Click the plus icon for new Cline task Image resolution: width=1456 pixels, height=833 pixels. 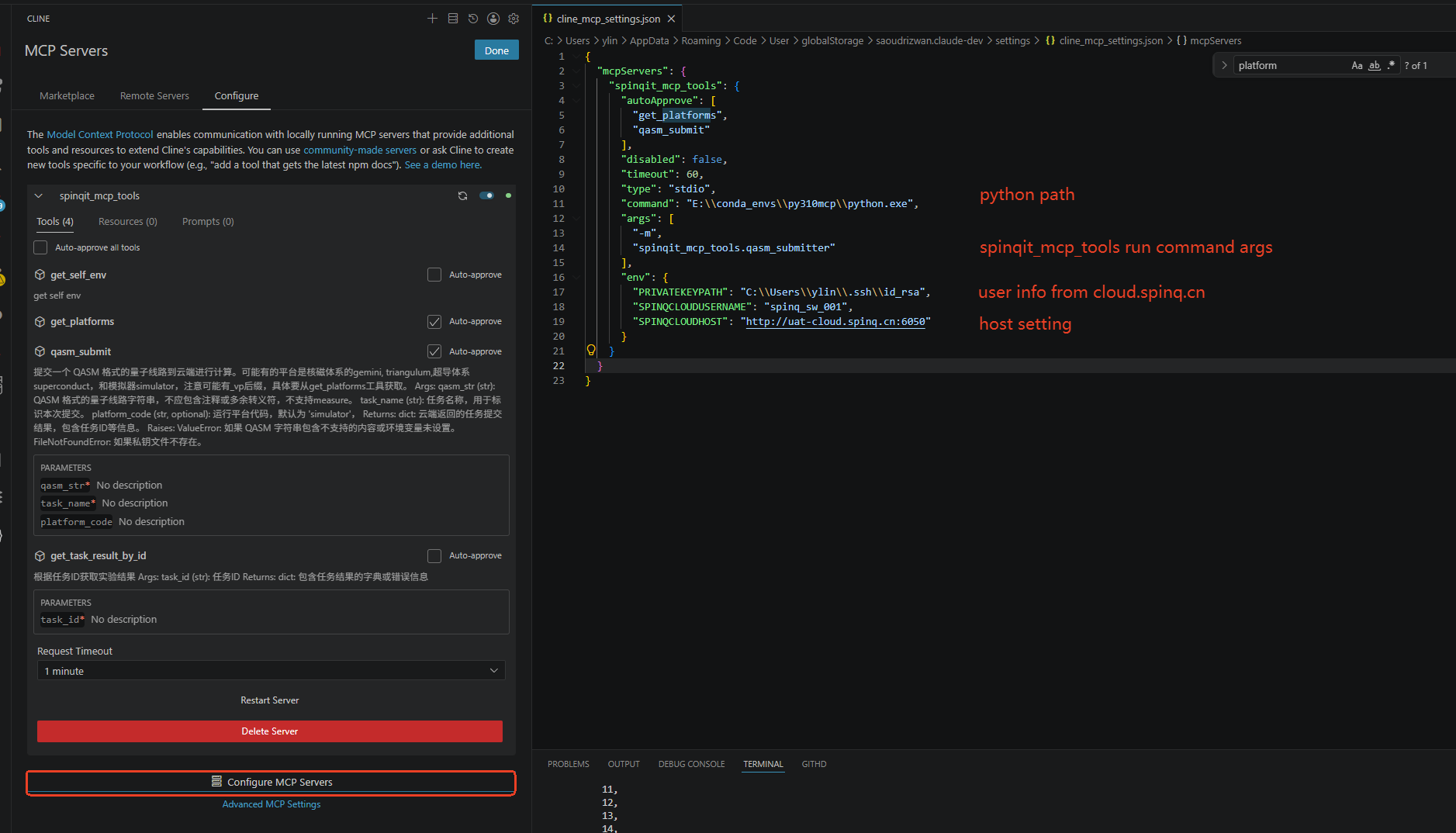[x=432, y=19]
